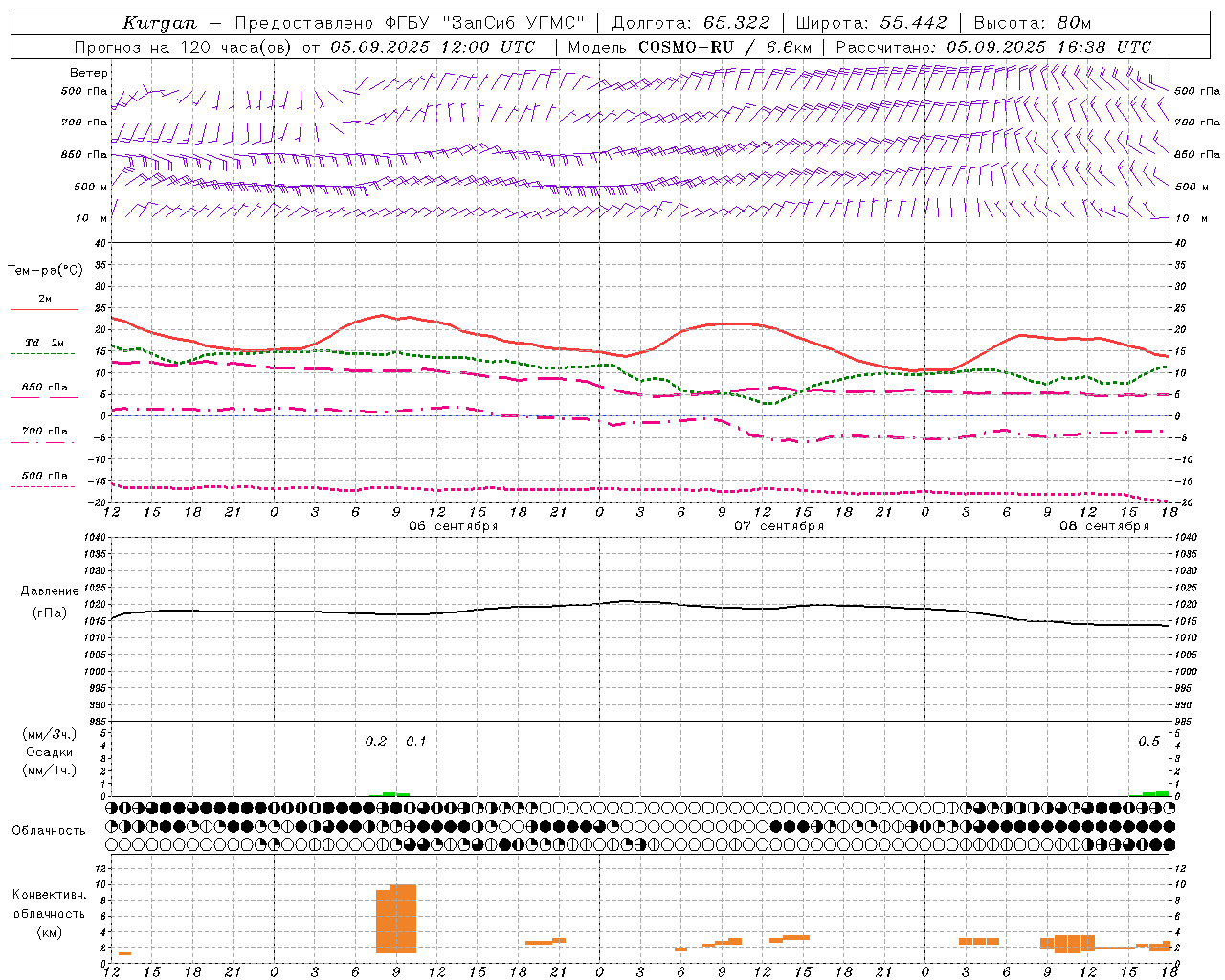Screen dimensions: 1225x980
Task: Click the '700 гПа' temperature legend entry
Action: click(x=44, y=432)
